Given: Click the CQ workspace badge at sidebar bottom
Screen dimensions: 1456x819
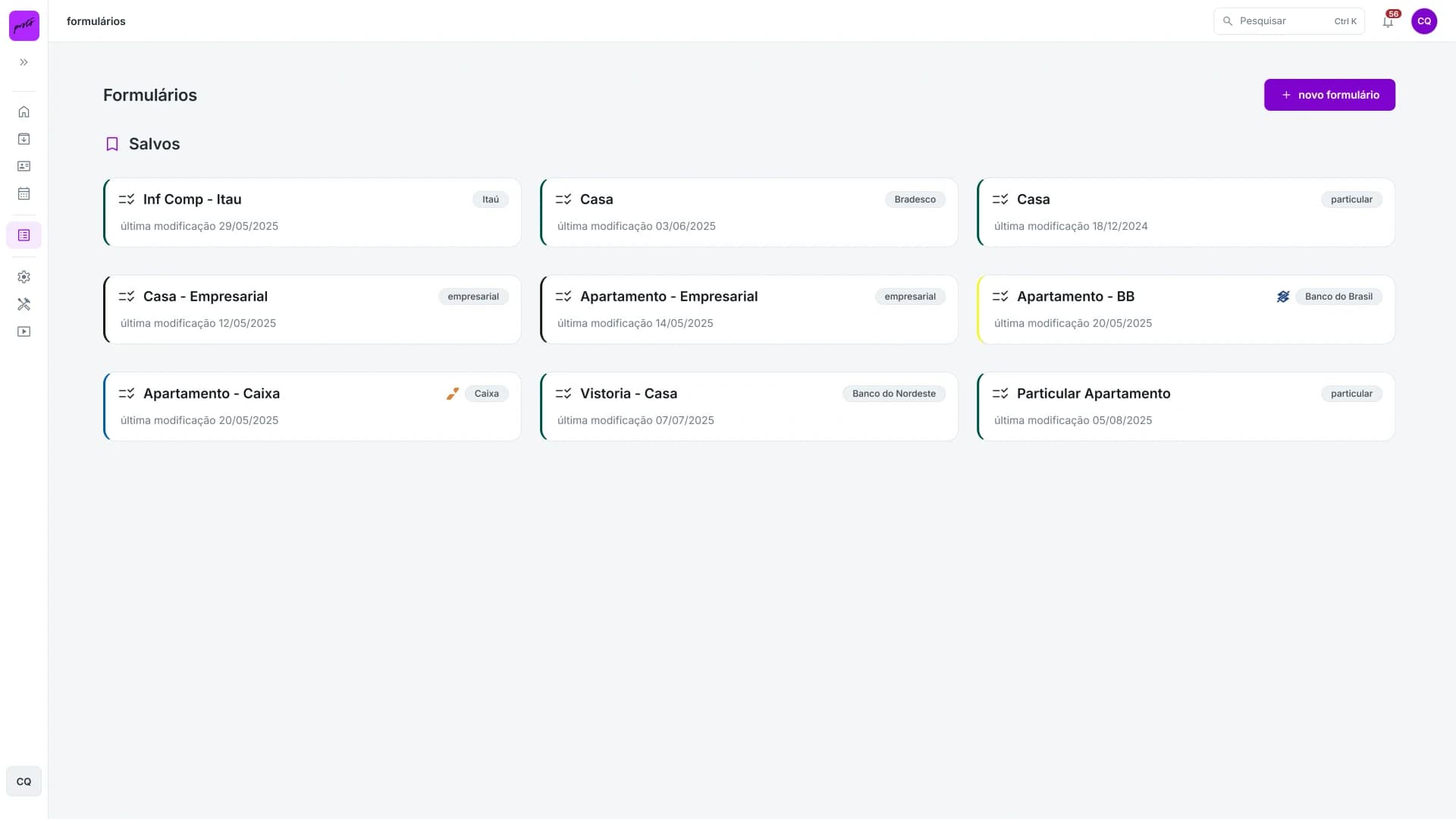Looking at the screenshot, I should (x=24, y=781).
